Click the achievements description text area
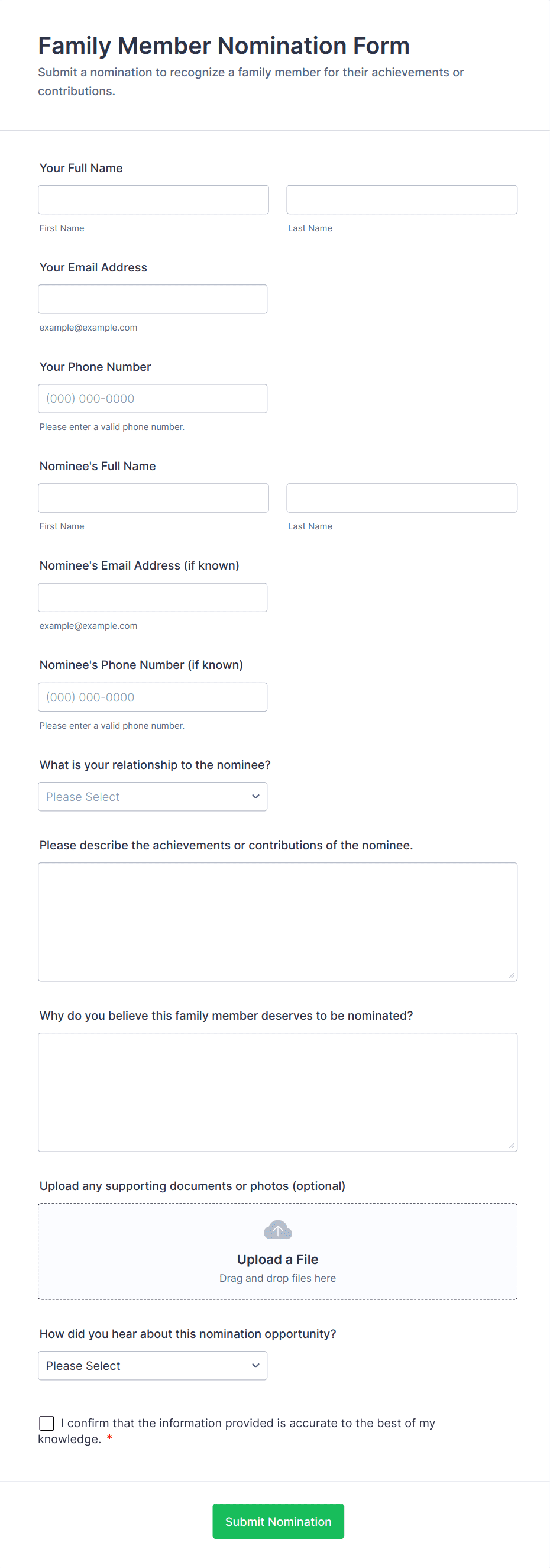Screen dimensions: 550x1568 point(277,922)
